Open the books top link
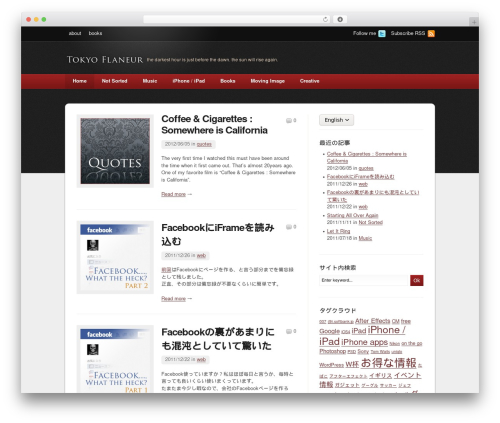 tap(95, 33)
